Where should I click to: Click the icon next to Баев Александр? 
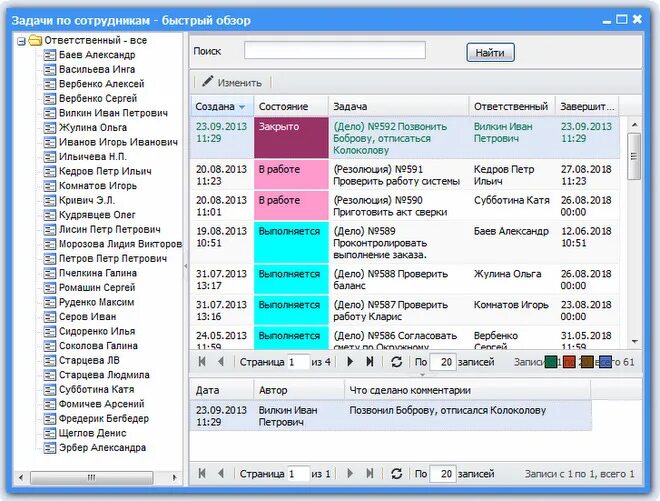click(50, 55)
